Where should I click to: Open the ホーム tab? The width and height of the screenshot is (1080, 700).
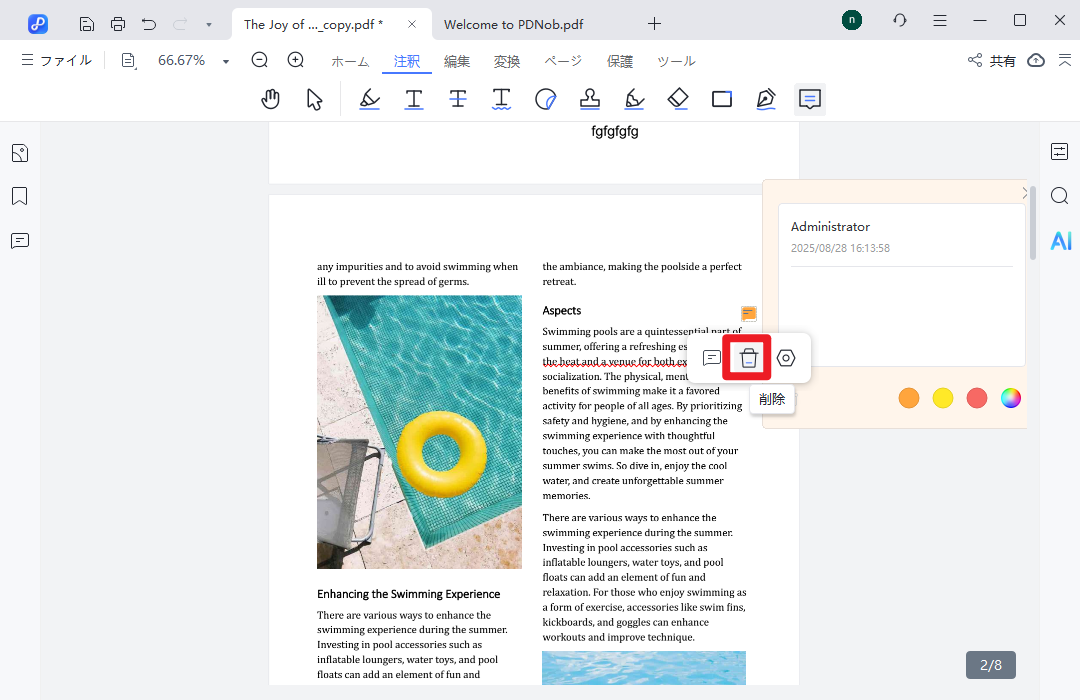pos(350,61)
